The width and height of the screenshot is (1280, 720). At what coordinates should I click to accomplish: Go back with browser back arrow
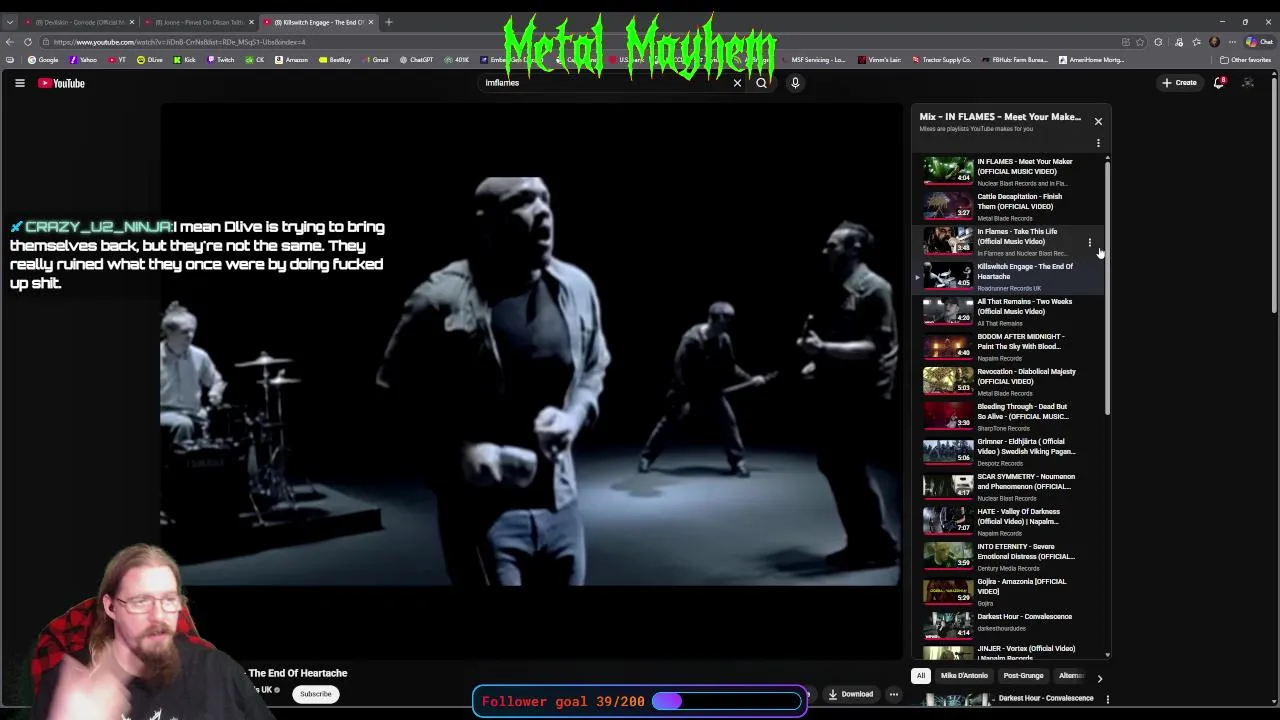point(10,42)
